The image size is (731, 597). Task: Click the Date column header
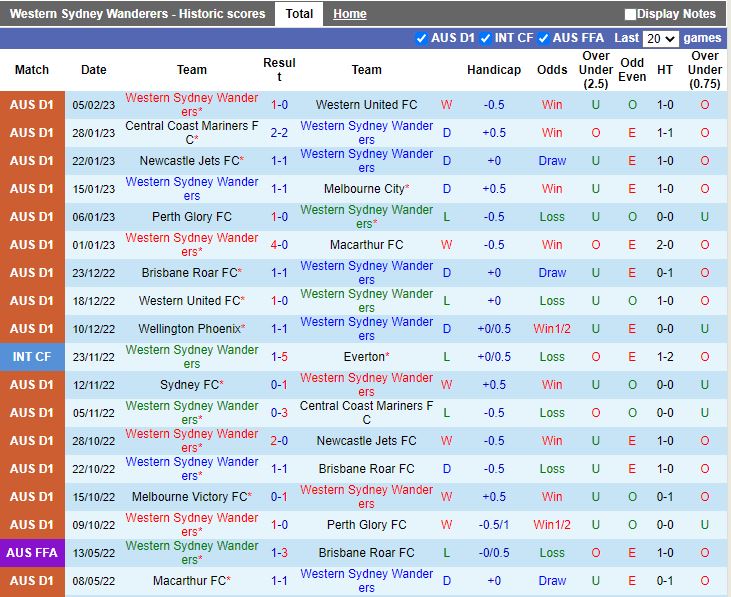[94, 70]
